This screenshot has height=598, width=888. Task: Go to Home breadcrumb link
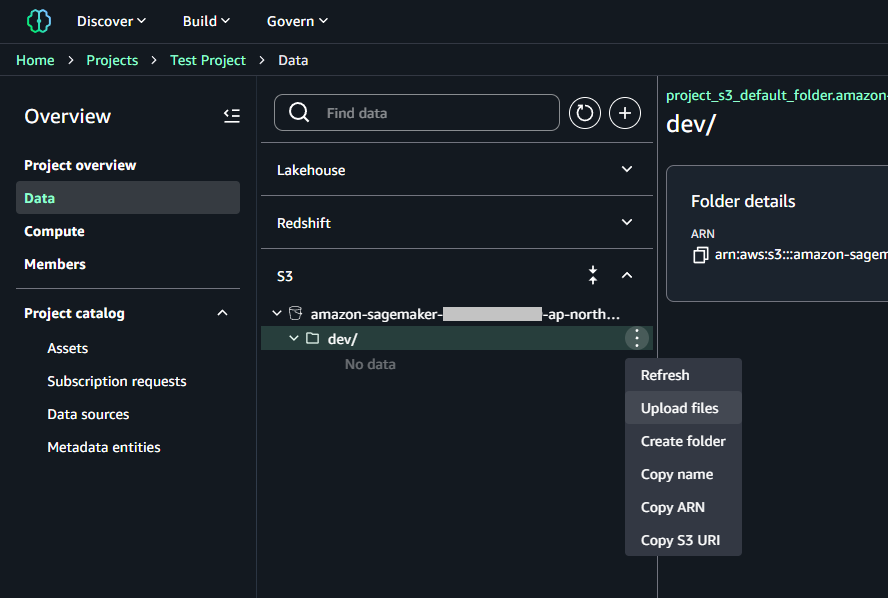point(35,60)
